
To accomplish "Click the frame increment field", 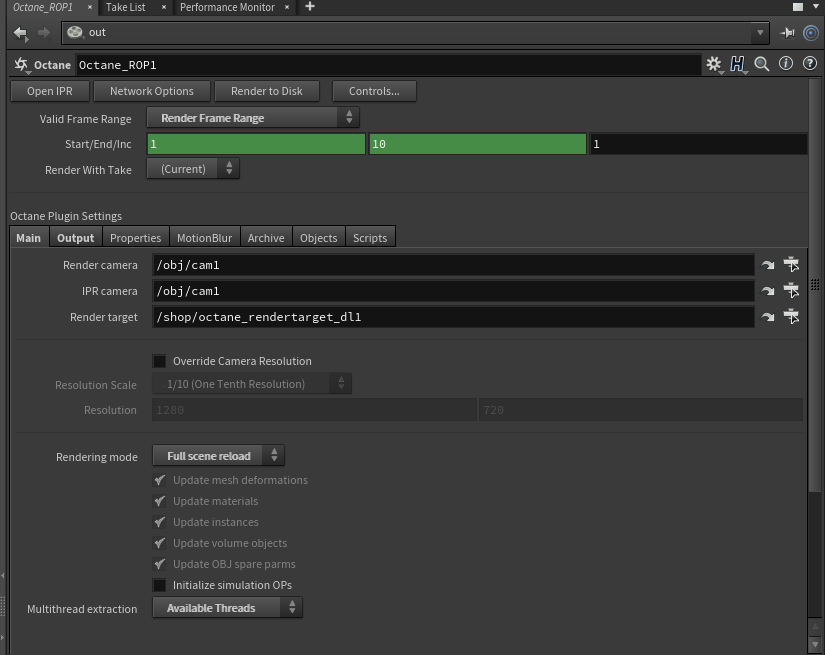I will (698, 144).
